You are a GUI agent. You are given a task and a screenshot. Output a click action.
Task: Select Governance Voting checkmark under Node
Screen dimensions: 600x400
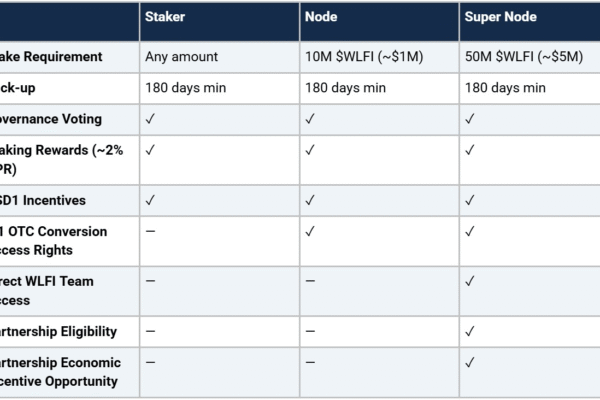click(310, 119)
